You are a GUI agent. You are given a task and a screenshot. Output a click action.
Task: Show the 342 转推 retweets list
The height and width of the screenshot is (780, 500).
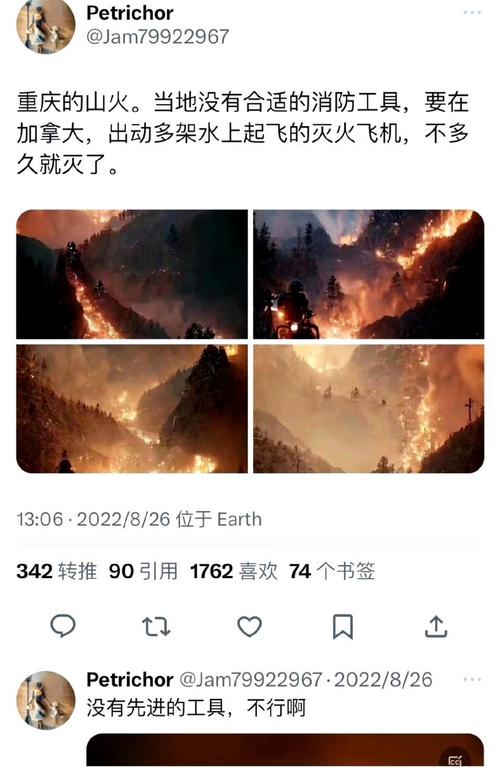56,571
